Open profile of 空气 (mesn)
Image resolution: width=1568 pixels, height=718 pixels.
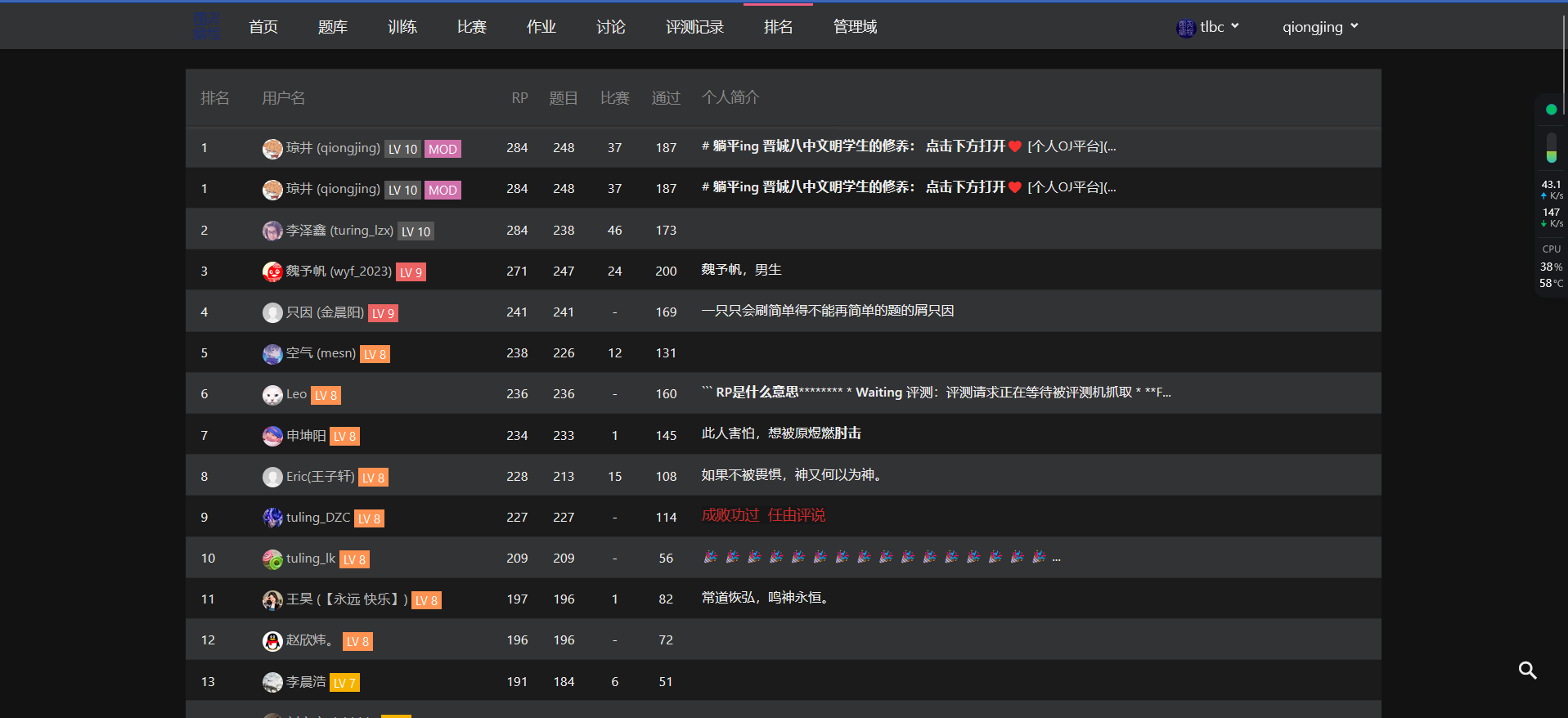click(321, 353)
